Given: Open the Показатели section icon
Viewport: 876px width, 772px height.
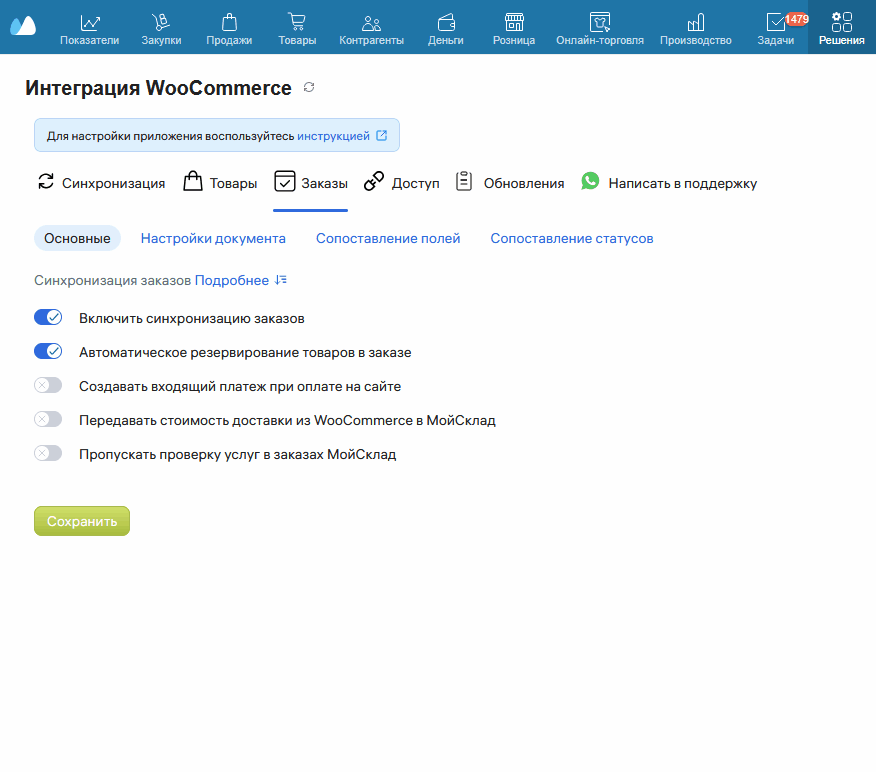Looking at the screenshot, I should (x=89, y=22).
